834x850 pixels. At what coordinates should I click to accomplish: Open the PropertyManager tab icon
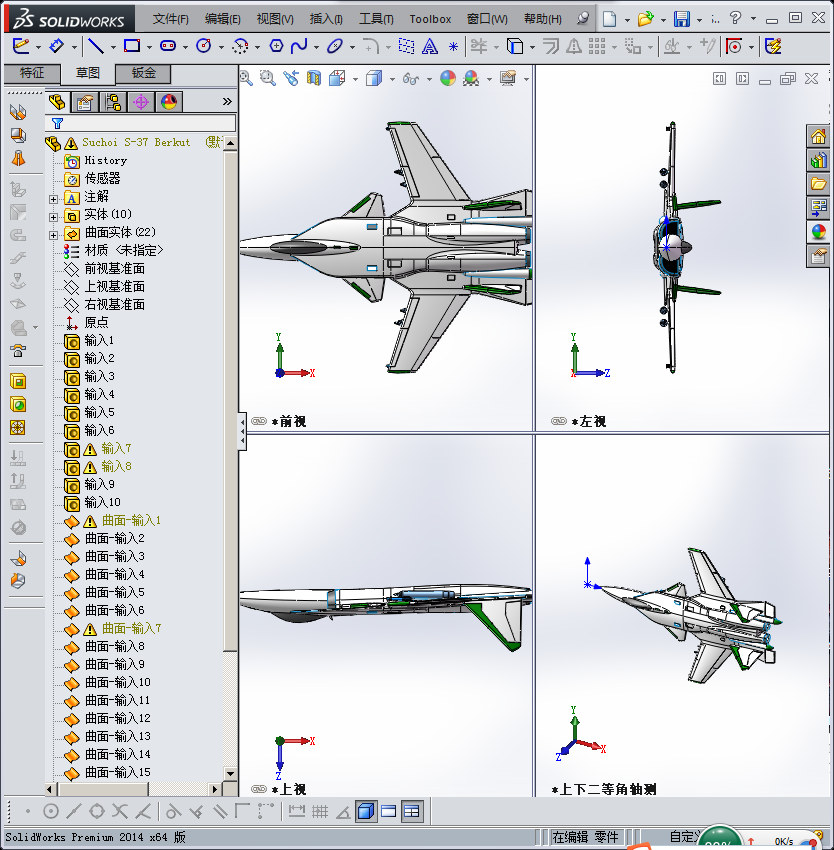click(85, 102)
